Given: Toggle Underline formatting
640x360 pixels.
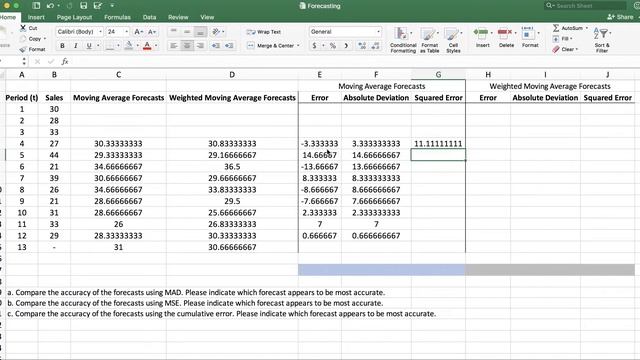Looking at the screenshot, I should pyautogui.click(x=89, y=46).
